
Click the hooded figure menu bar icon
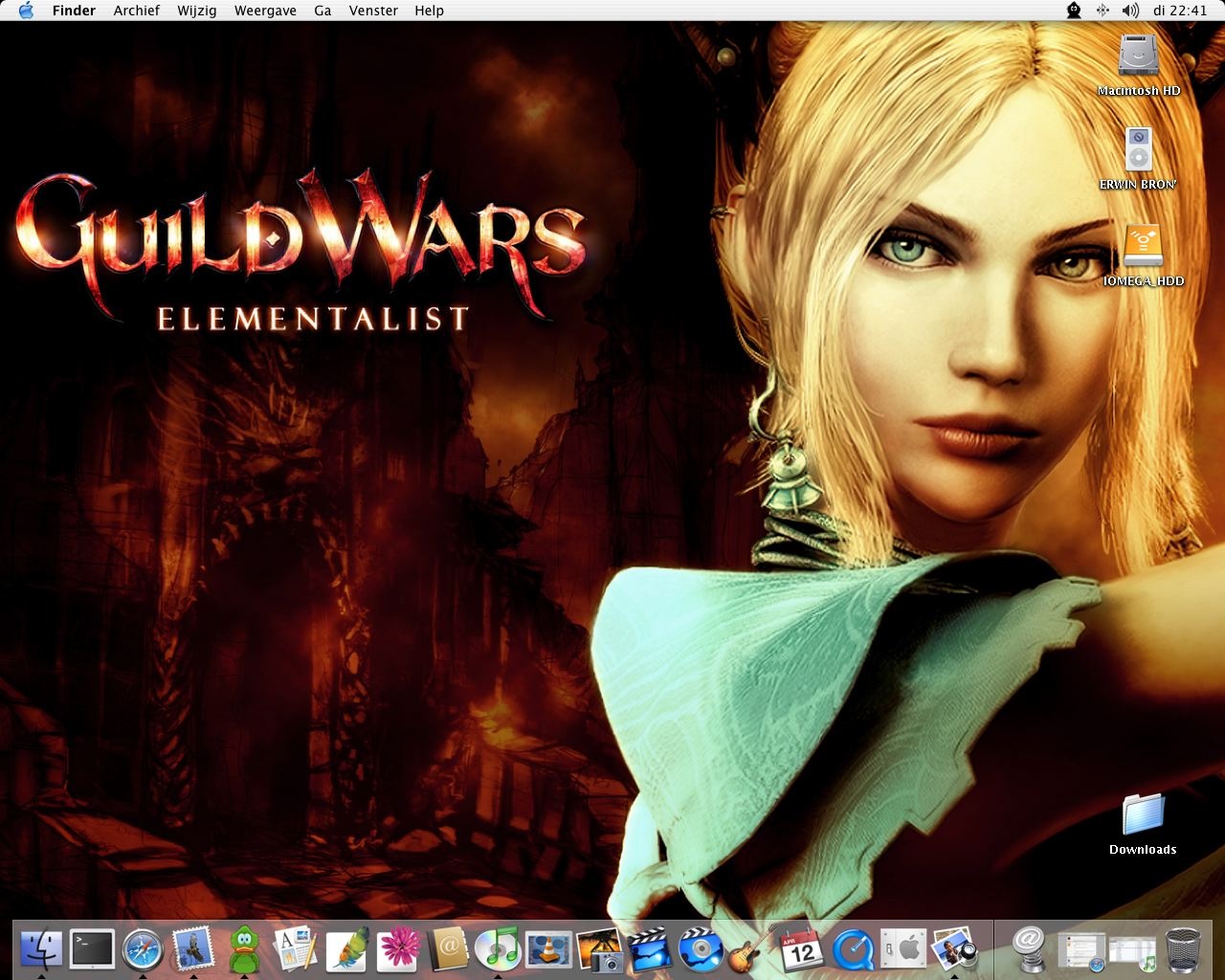pos(1074,11)
